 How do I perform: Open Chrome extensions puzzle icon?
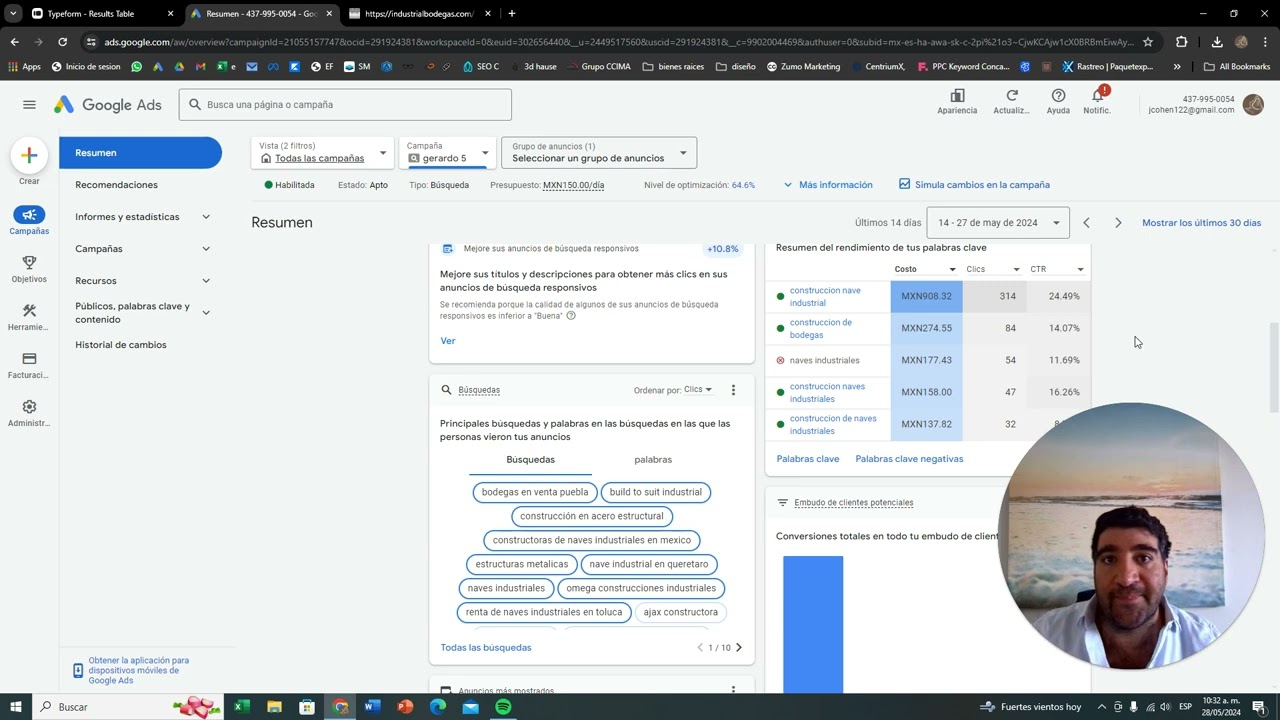pyautogui.click(x=1181, y=42)
